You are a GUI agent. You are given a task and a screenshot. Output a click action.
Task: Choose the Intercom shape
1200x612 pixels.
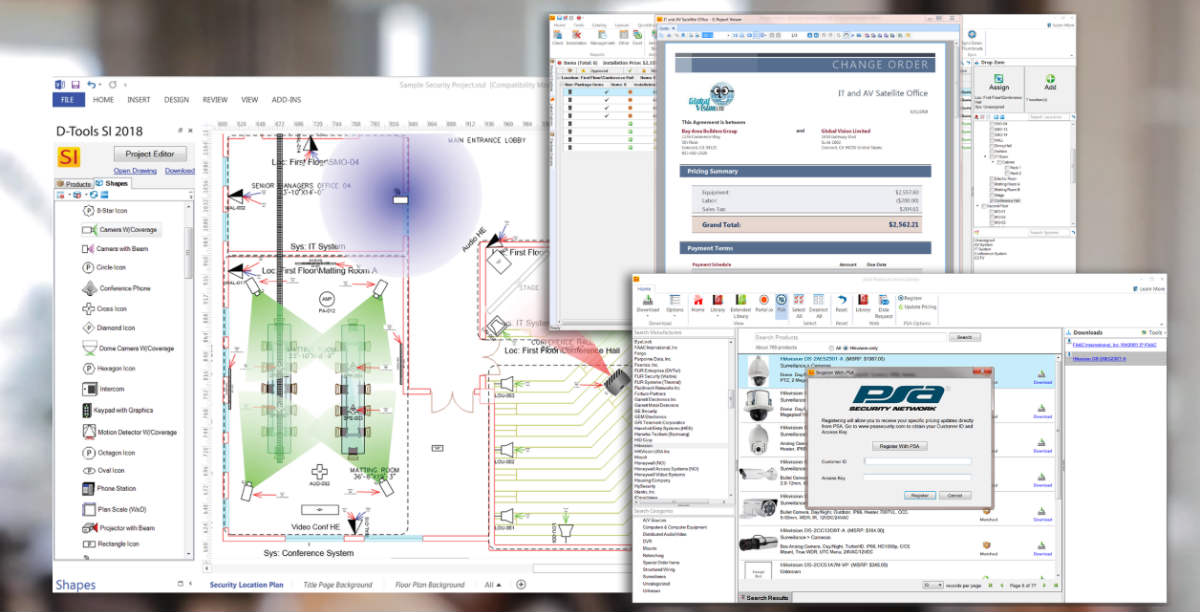pyautogui.click(x=102, y=389)
